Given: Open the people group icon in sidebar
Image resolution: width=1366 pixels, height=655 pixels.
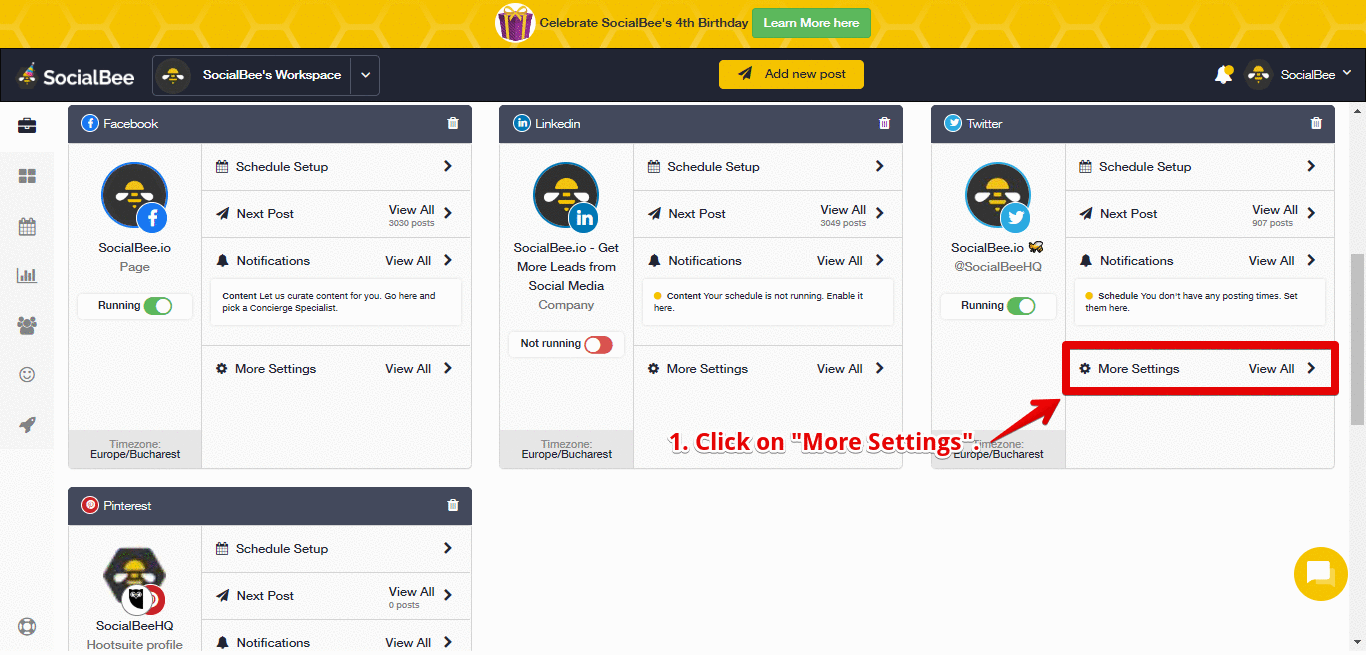Looking at the screenshot, I should point(27,325).
